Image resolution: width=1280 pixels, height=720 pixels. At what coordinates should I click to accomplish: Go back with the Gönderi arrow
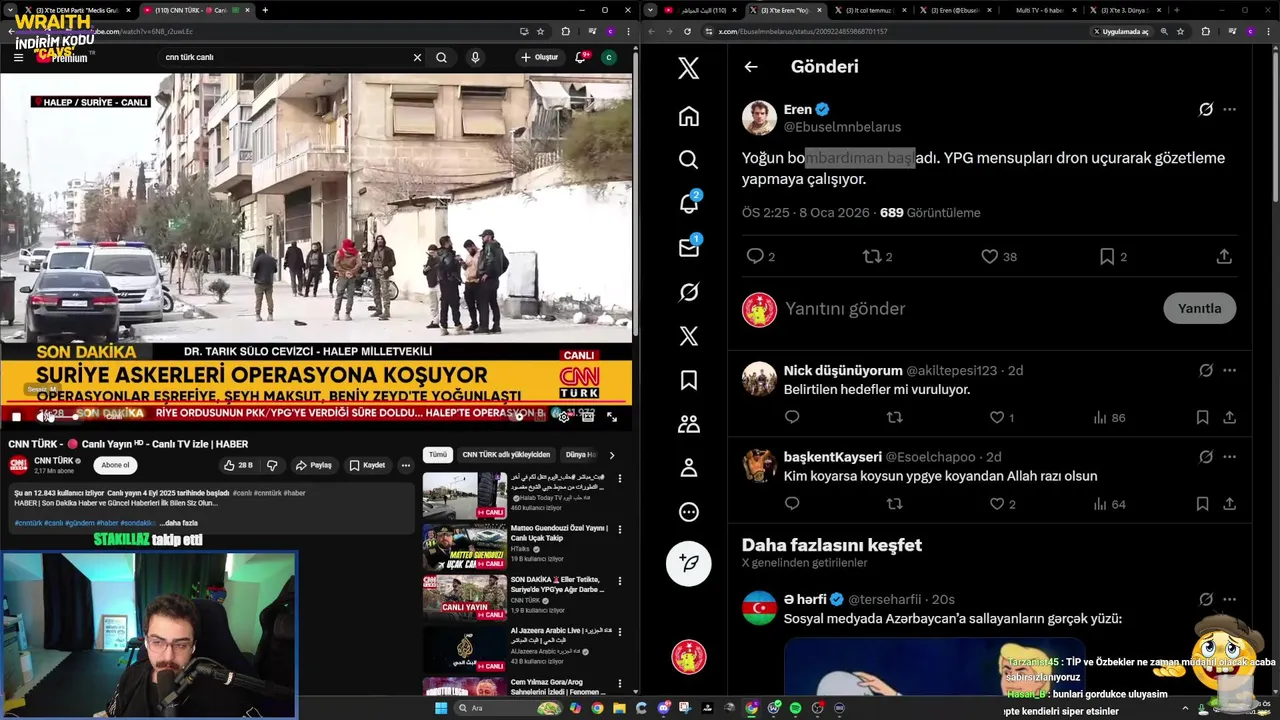click(x=751, y=67)
